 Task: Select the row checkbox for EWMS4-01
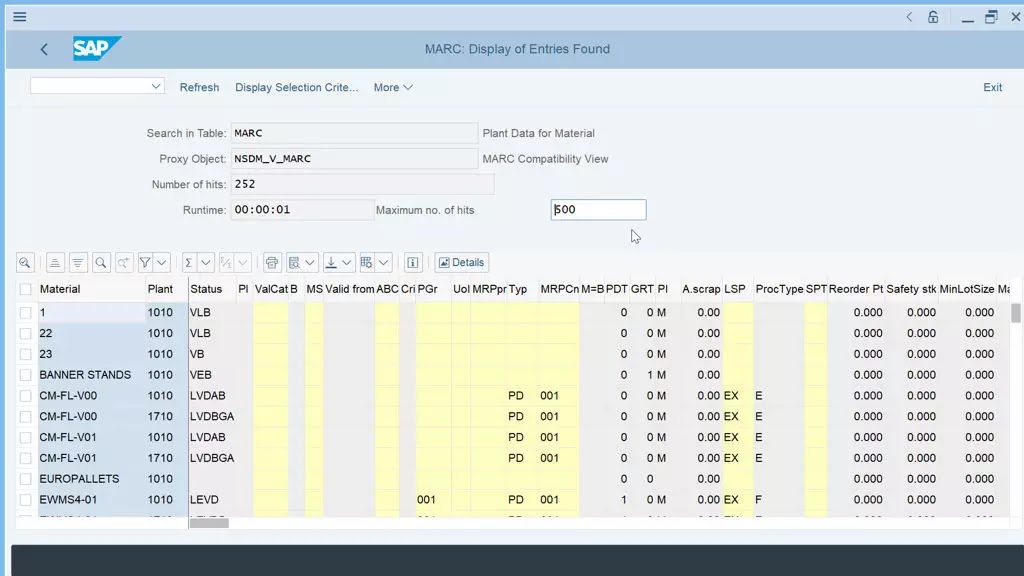click(x=25, y=500)
